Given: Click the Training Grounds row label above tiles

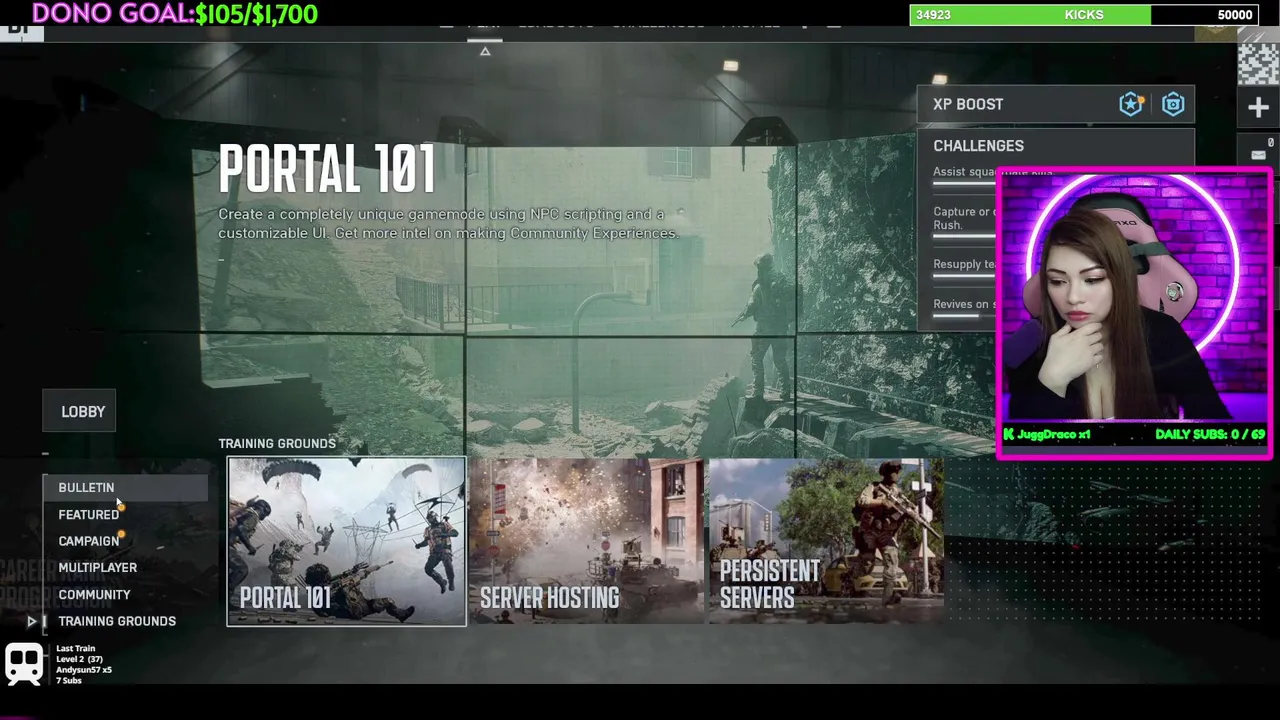Looking at the screenshot, I should pos(277,443).
